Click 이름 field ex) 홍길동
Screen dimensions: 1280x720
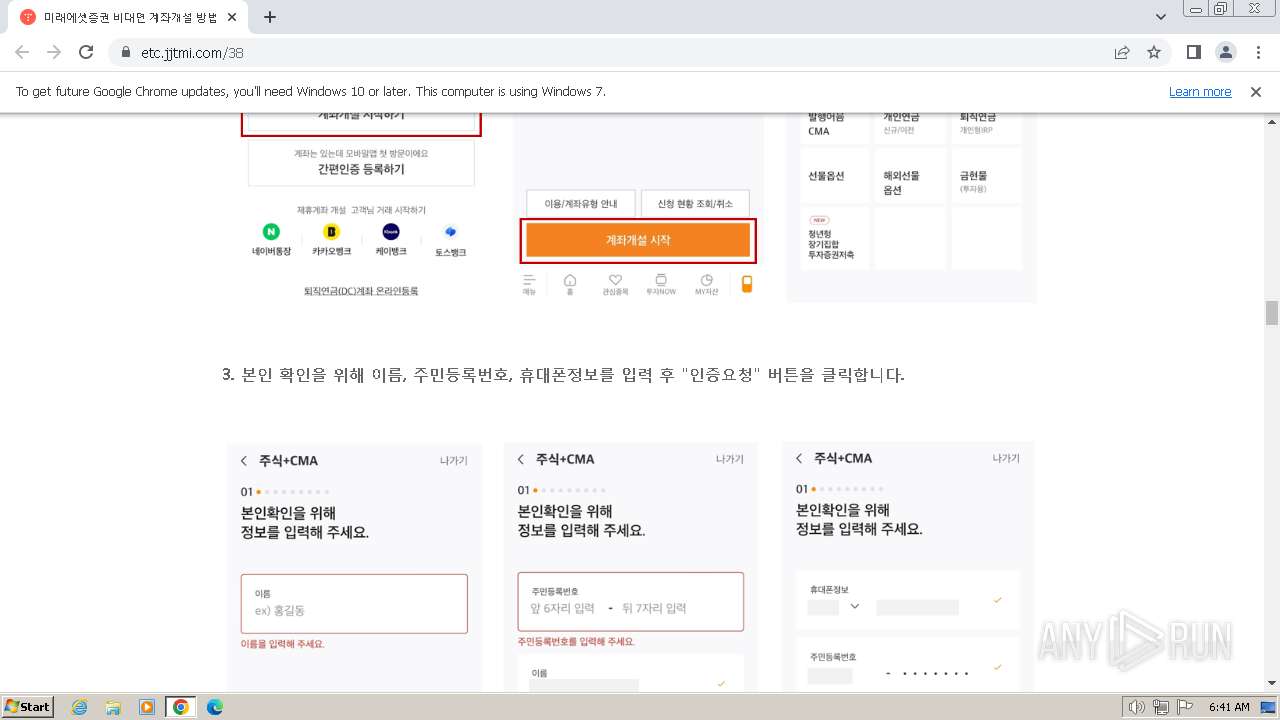pos(354,603)
